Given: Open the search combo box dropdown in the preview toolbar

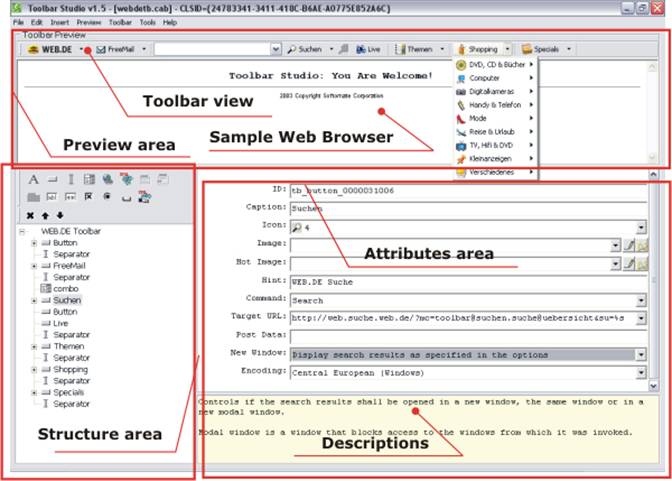Looking at the screenshot, I should (x=276, y=50).
